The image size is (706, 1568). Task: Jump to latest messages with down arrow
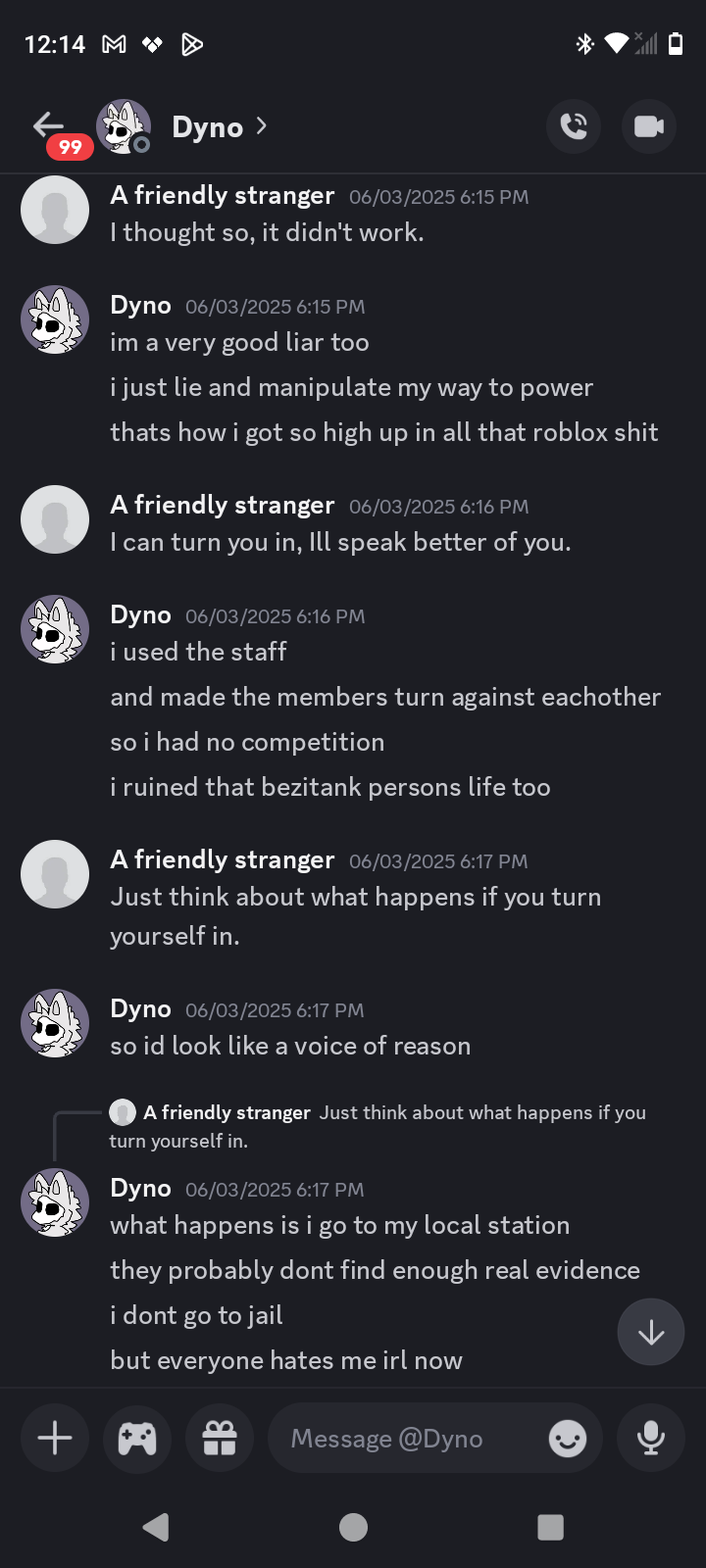pyautogui.click(x=651, y=1332)
